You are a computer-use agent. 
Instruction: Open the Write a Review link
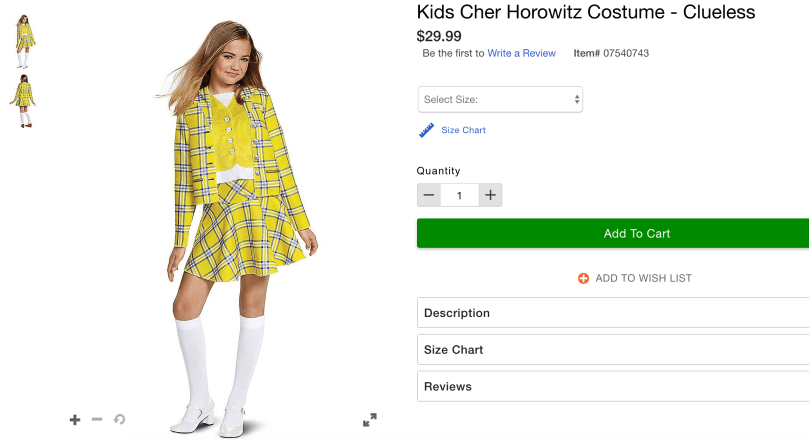point(521,53)
